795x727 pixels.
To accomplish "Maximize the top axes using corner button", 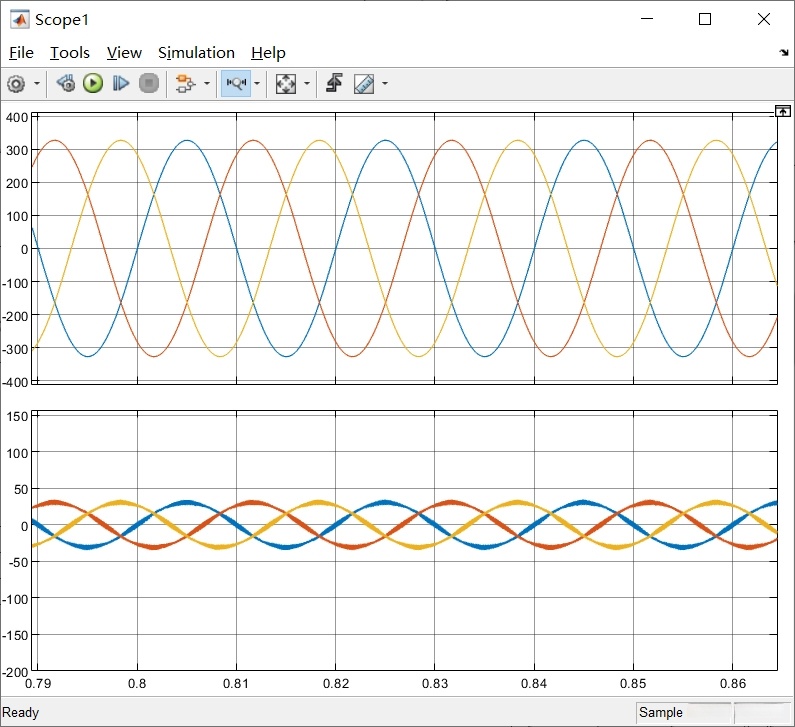I will [x=783, y=111].
